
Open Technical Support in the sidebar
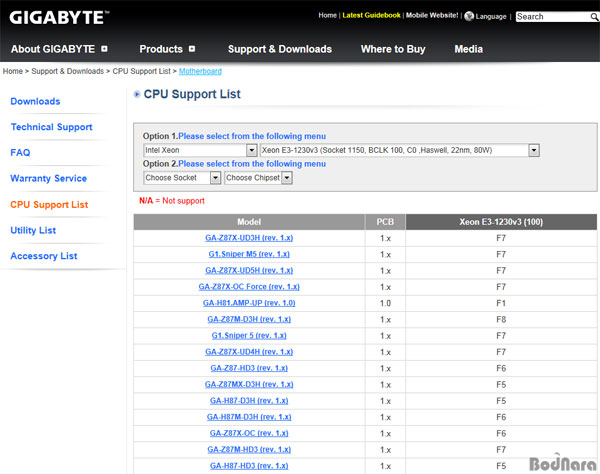(x=52, y=127)
